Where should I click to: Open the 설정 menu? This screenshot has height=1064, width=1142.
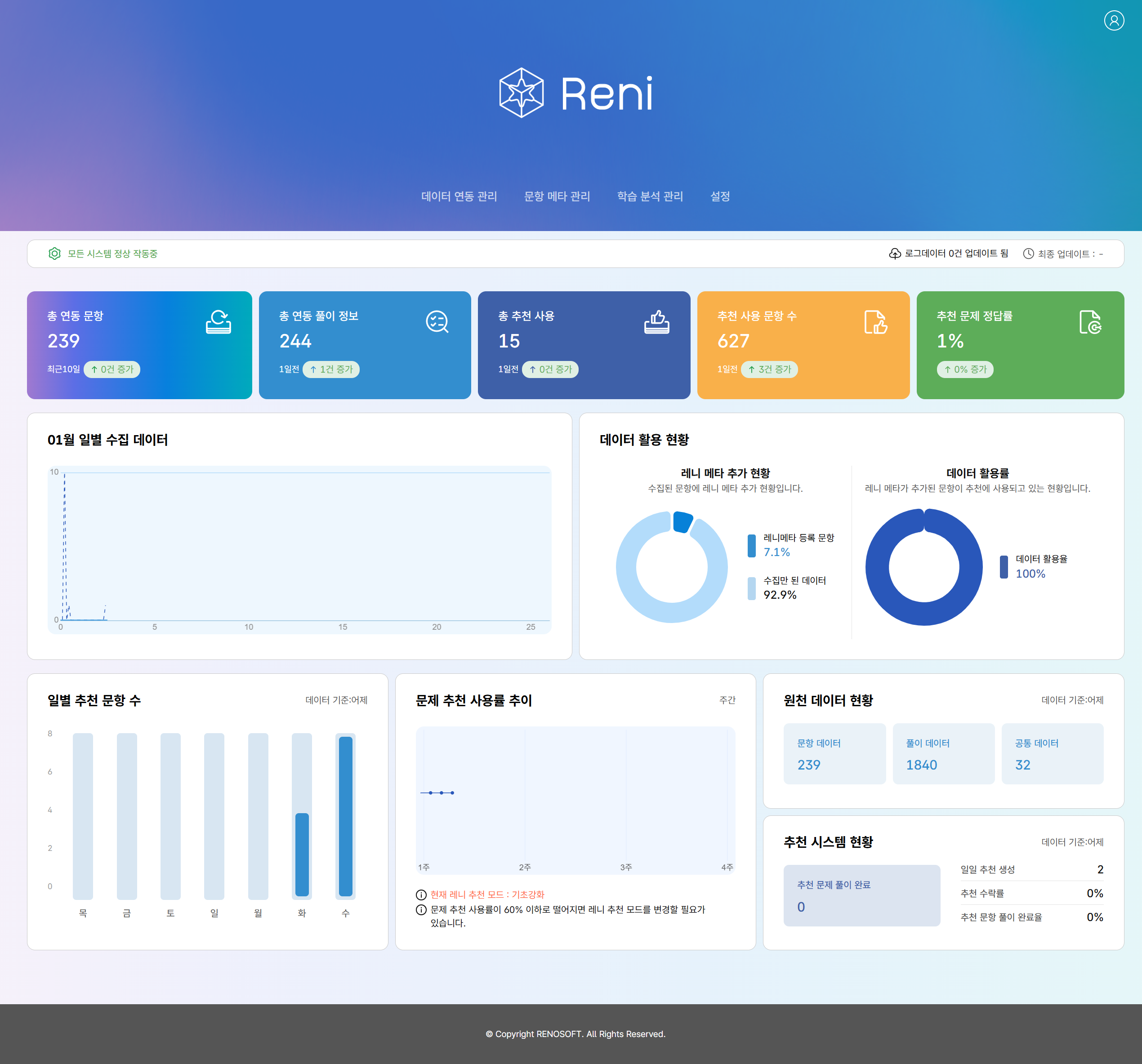720,196
